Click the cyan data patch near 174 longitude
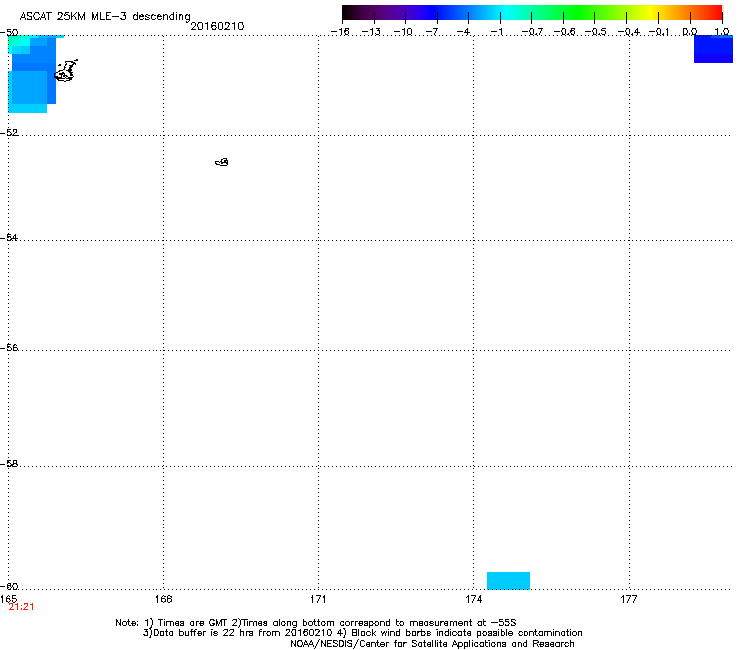The width and height of the screenshot is (740, 650). [x=508, y=581]
